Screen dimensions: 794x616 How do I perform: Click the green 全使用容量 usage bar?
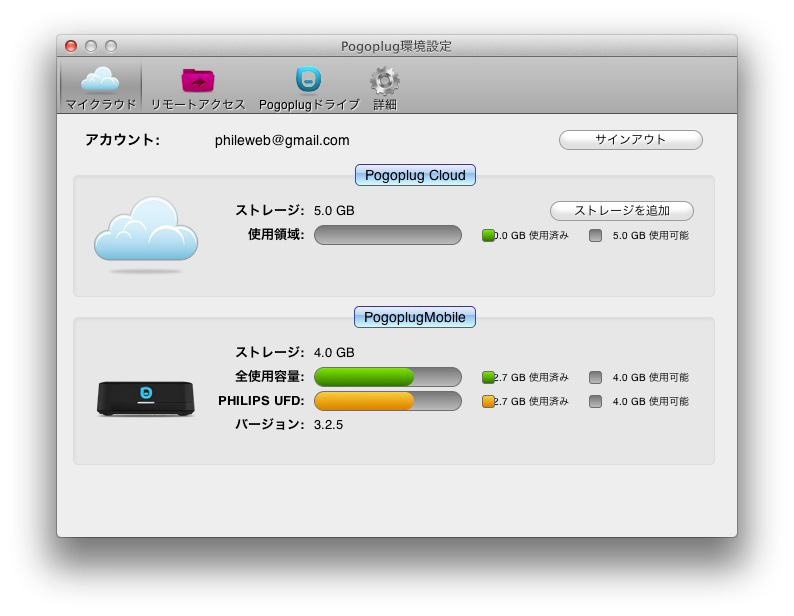click(x=388, y=377)
